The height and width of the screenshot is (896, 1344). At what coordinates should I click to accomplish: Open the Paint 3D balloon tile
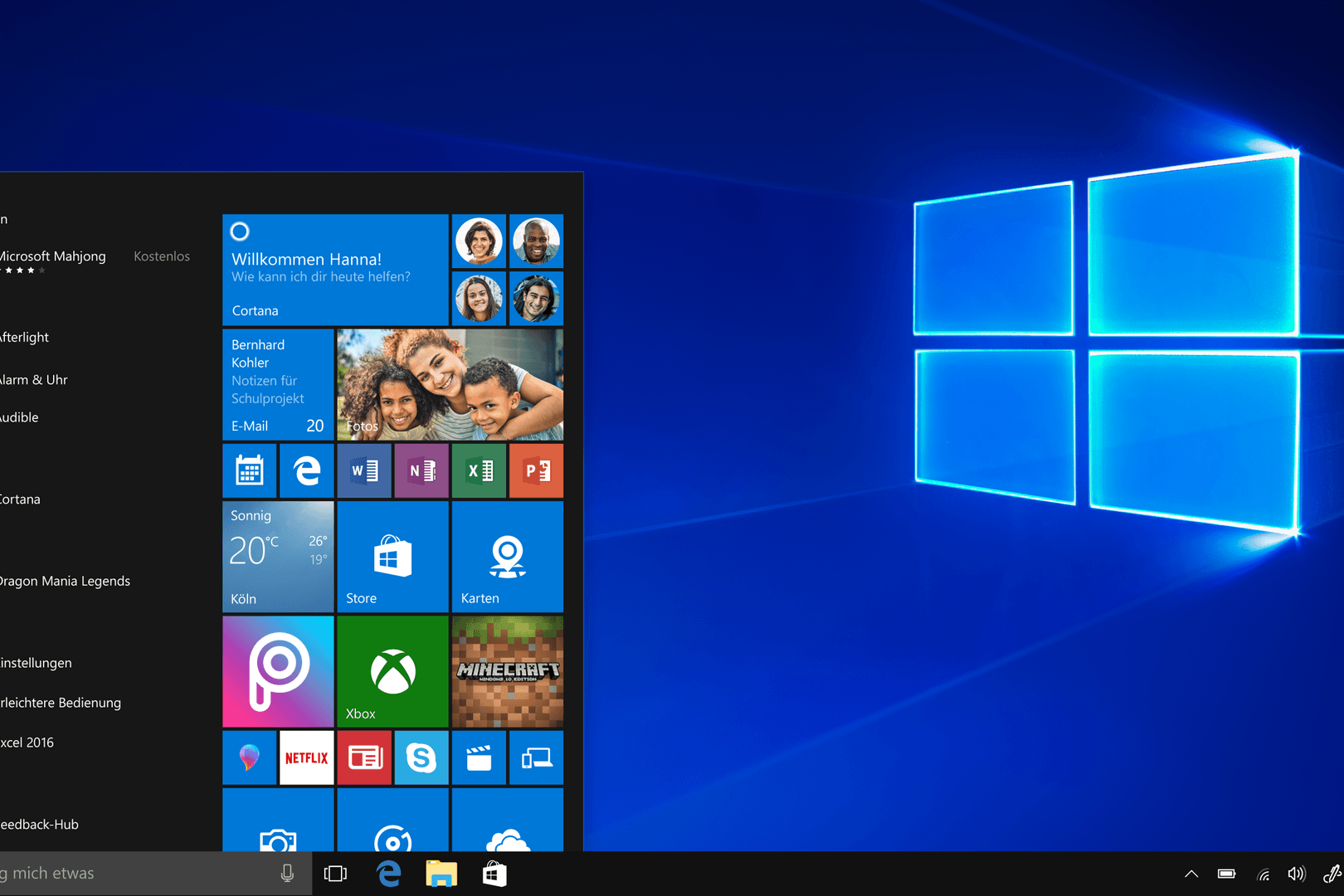[x=249, y=757]
